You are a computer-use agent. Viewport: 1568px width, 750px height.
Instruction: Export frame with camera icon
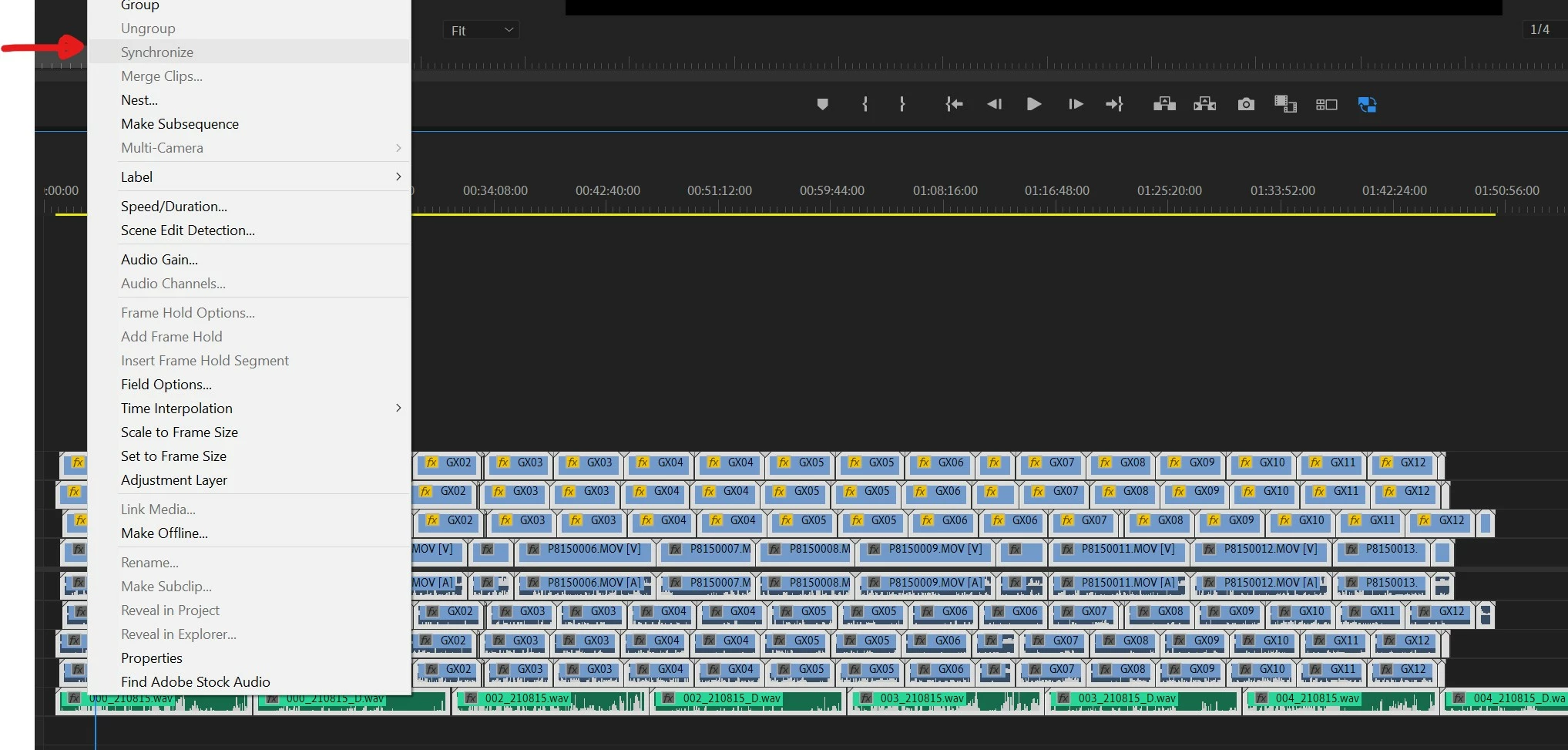coord(1246,104)
